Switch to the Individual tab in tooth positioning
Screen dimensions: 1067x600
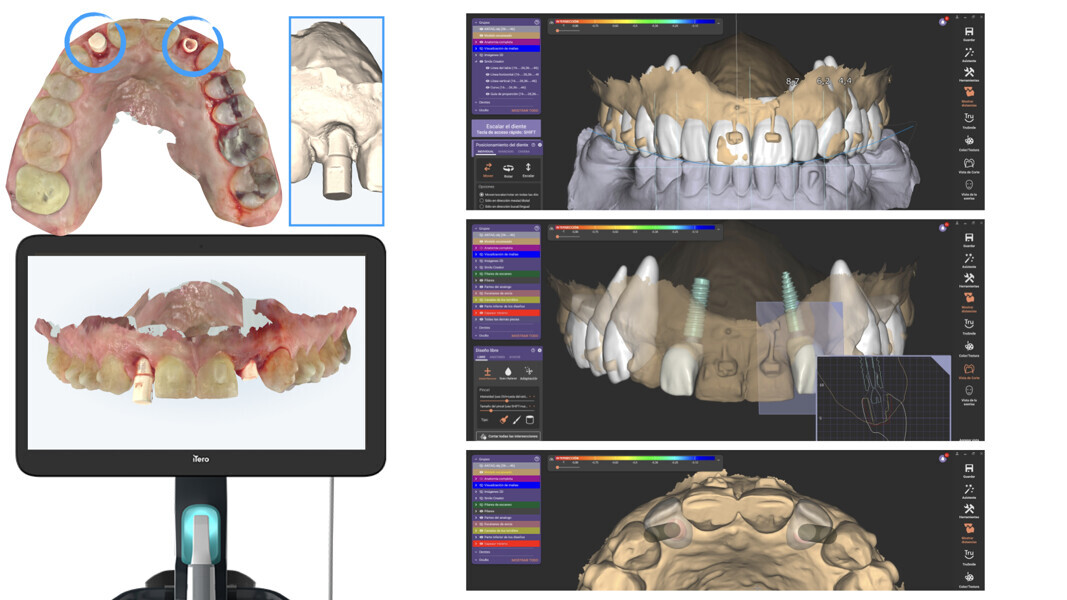coord(484,153)
